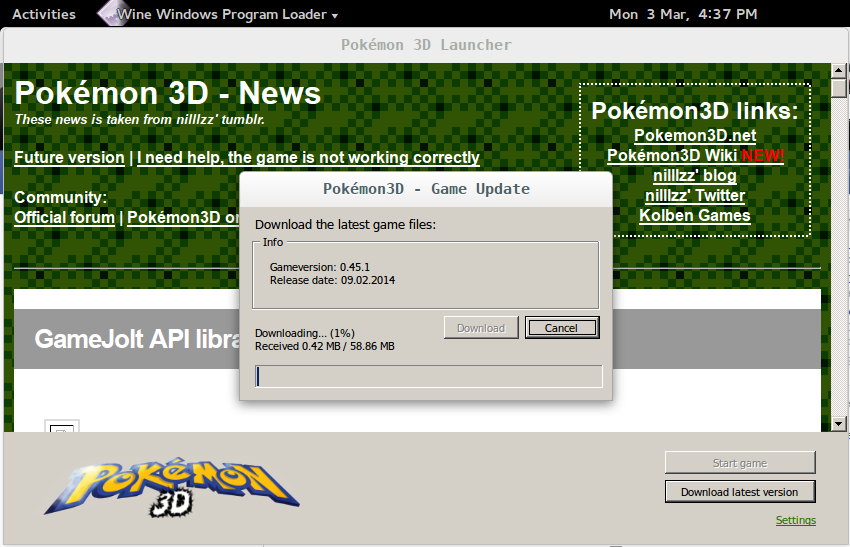
Task: Click the Downloading... (1%) status text
Action: coord(305,333)
